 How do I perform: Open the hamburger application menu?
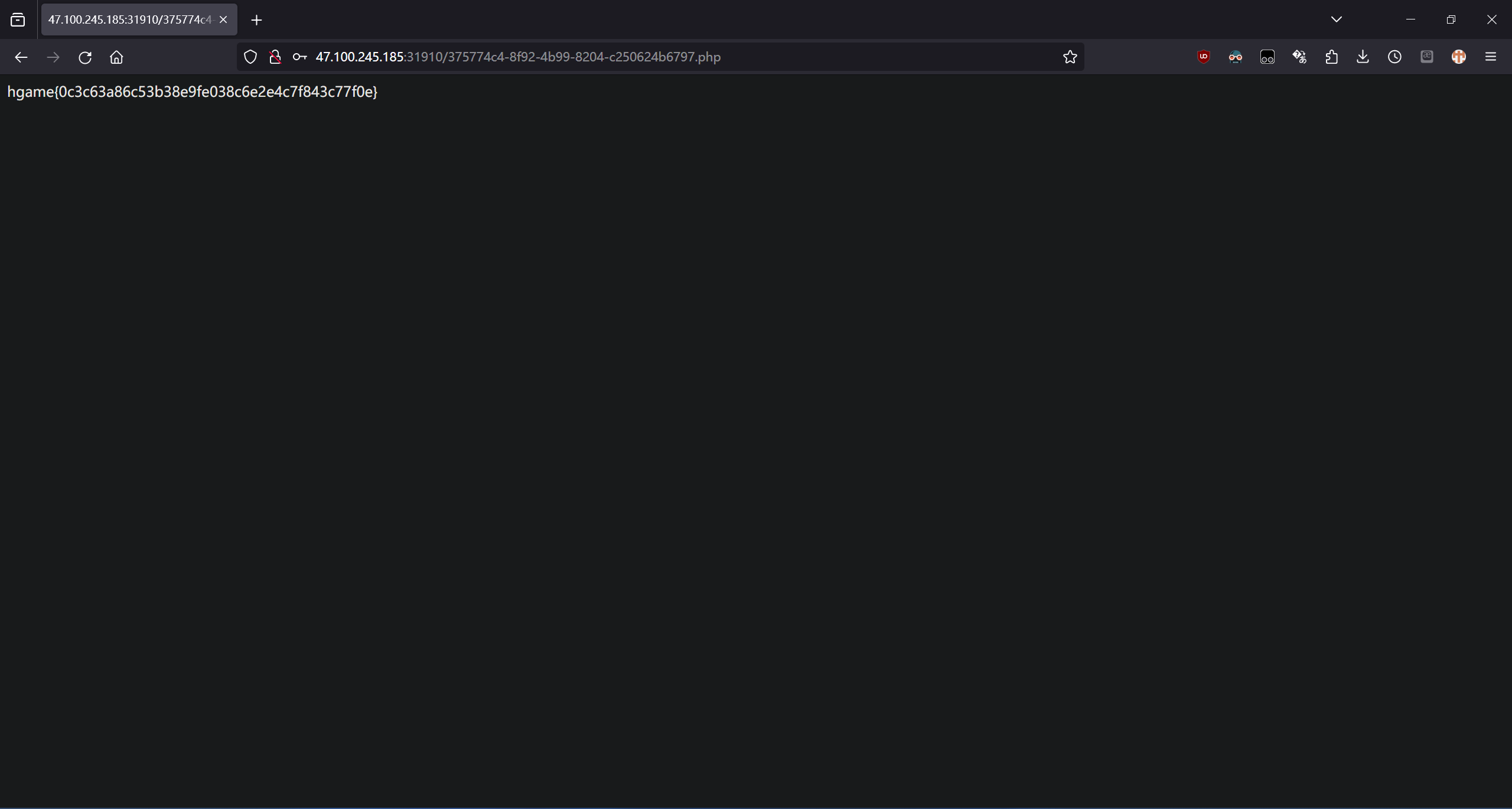coord(1490,57)
